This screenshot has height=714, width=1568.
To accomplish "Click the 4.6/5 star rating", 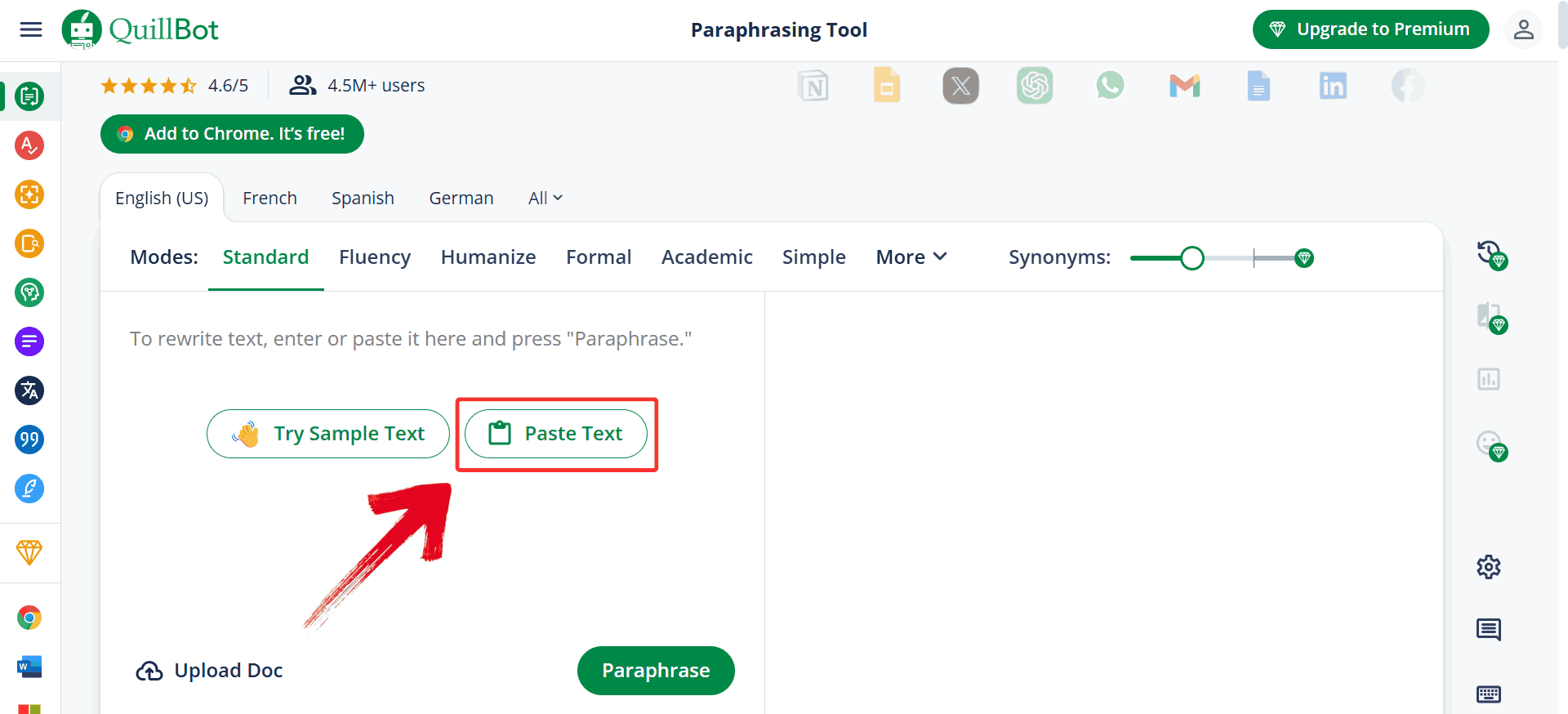I will (174, 86).
